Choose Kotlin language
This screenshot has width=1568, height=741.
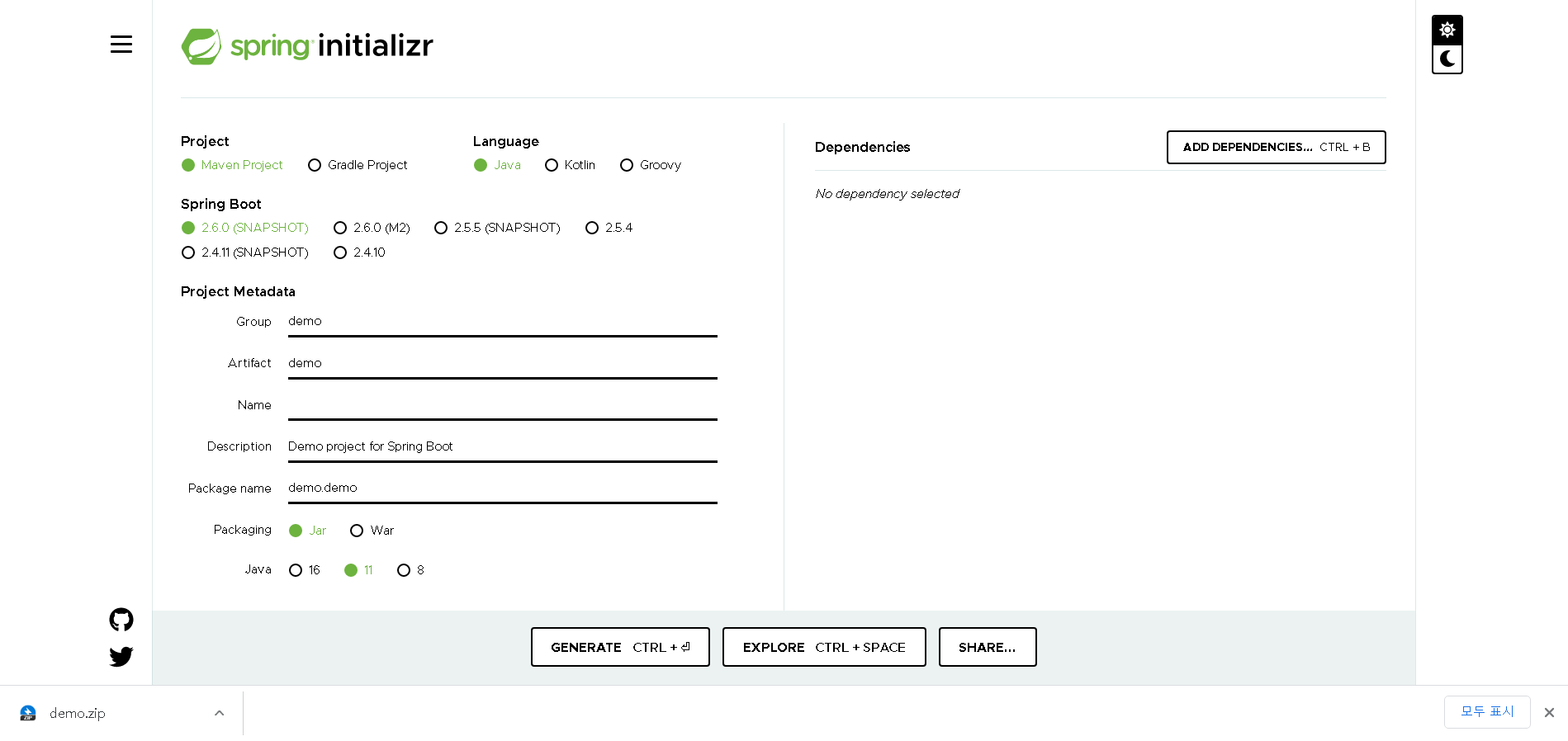click(x=570, y=165)
